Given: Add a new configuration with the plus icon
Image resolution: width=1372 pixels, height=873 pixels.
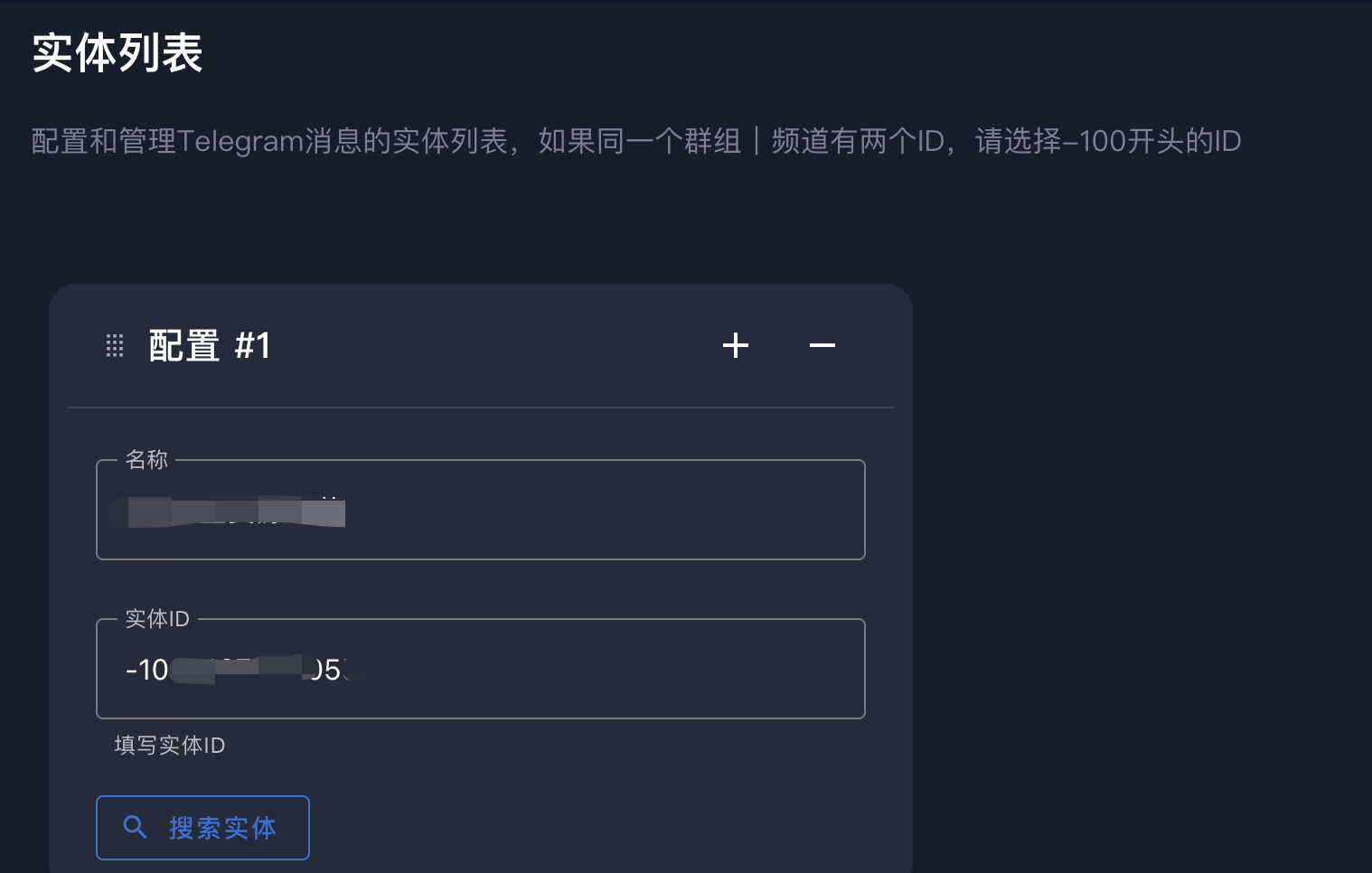Looking at the screenshot, I should pyautogui.click(x=736, y=345).
